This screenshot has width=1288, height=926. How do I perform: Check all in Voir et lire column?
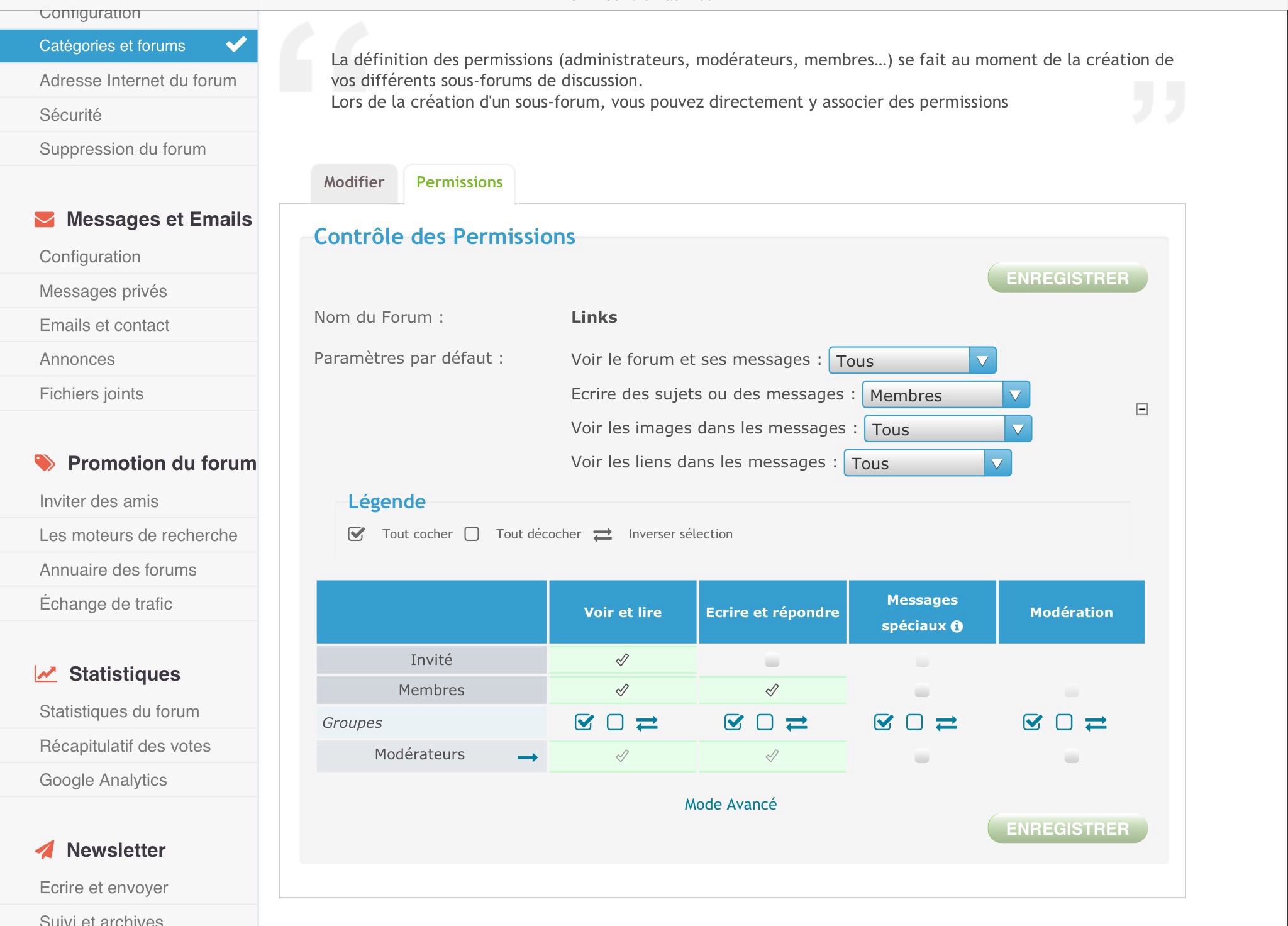tap(584, 722)
